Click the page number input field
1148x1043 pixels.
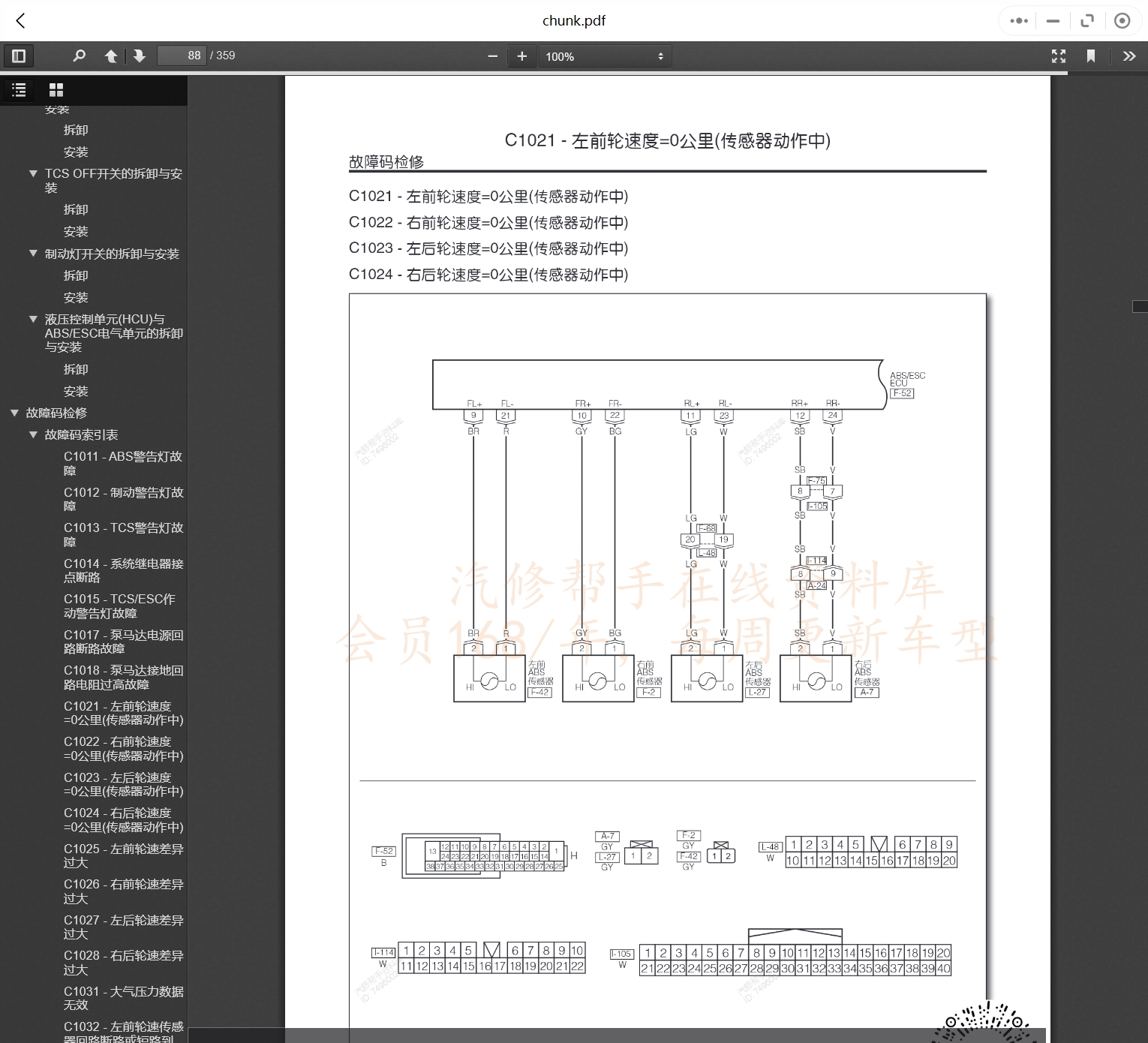click(x=182, y=56)
